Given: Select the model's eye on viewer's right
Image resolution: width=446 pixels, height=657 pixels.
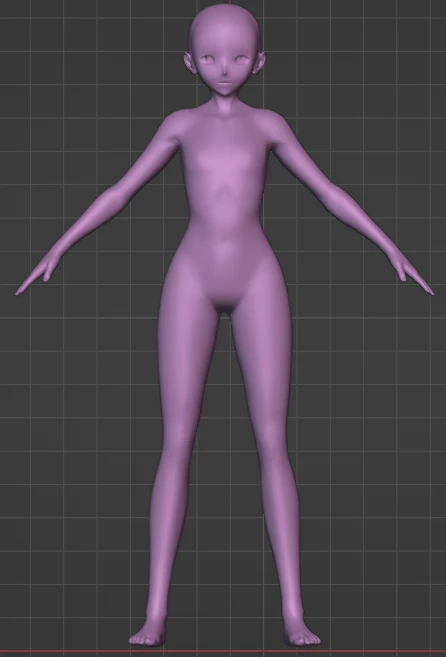Looking at the screenshot, I should (x=241, y=60).
